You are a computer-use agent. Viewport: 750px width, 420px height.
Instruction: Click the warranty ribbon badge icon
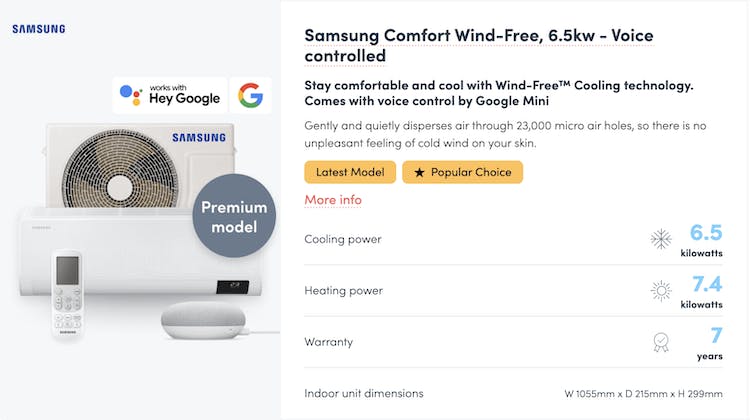click(x=661, y=343)
